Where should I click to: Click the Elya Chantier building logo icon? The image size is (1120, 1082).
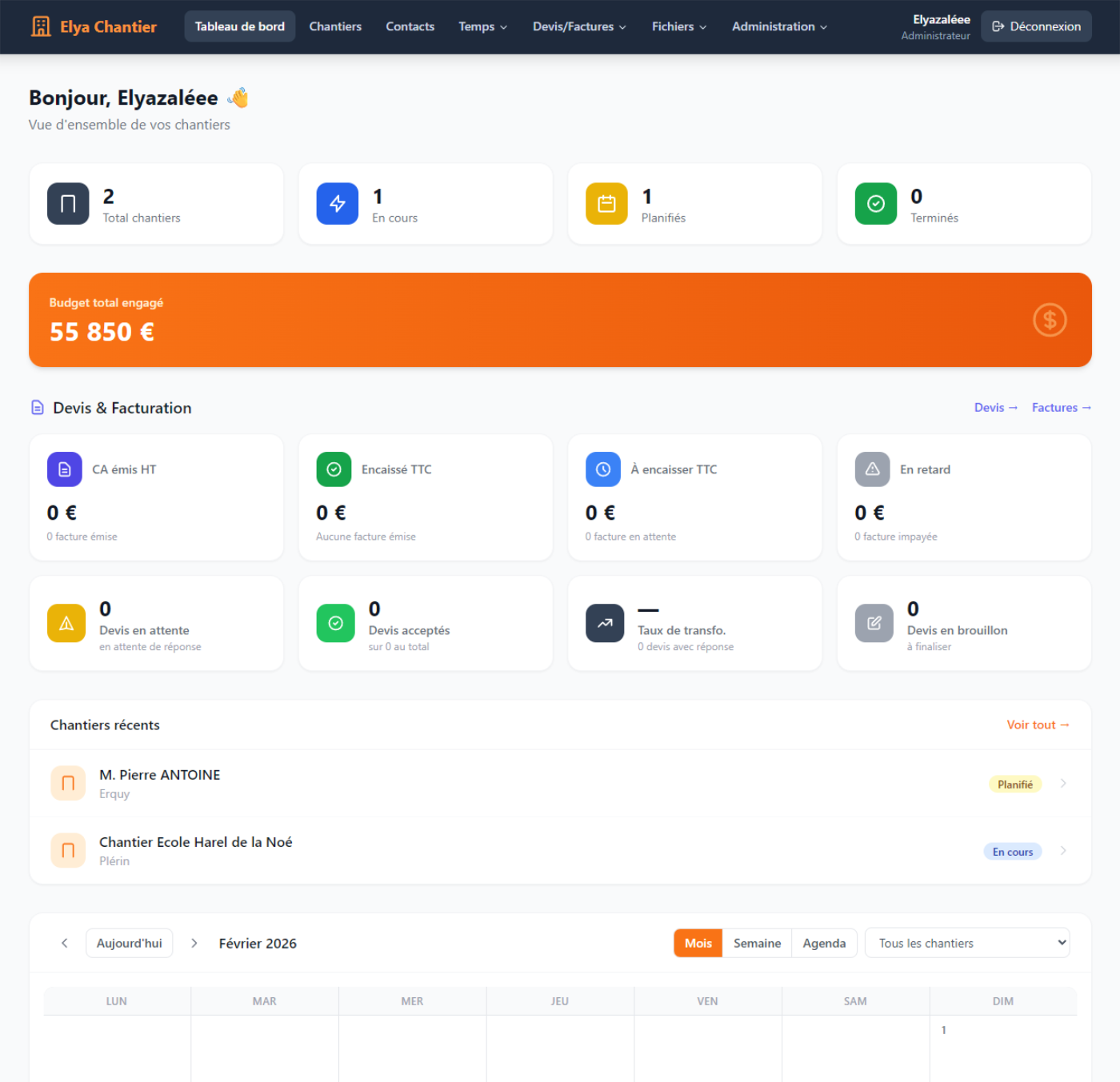click(x=41, y=26)
